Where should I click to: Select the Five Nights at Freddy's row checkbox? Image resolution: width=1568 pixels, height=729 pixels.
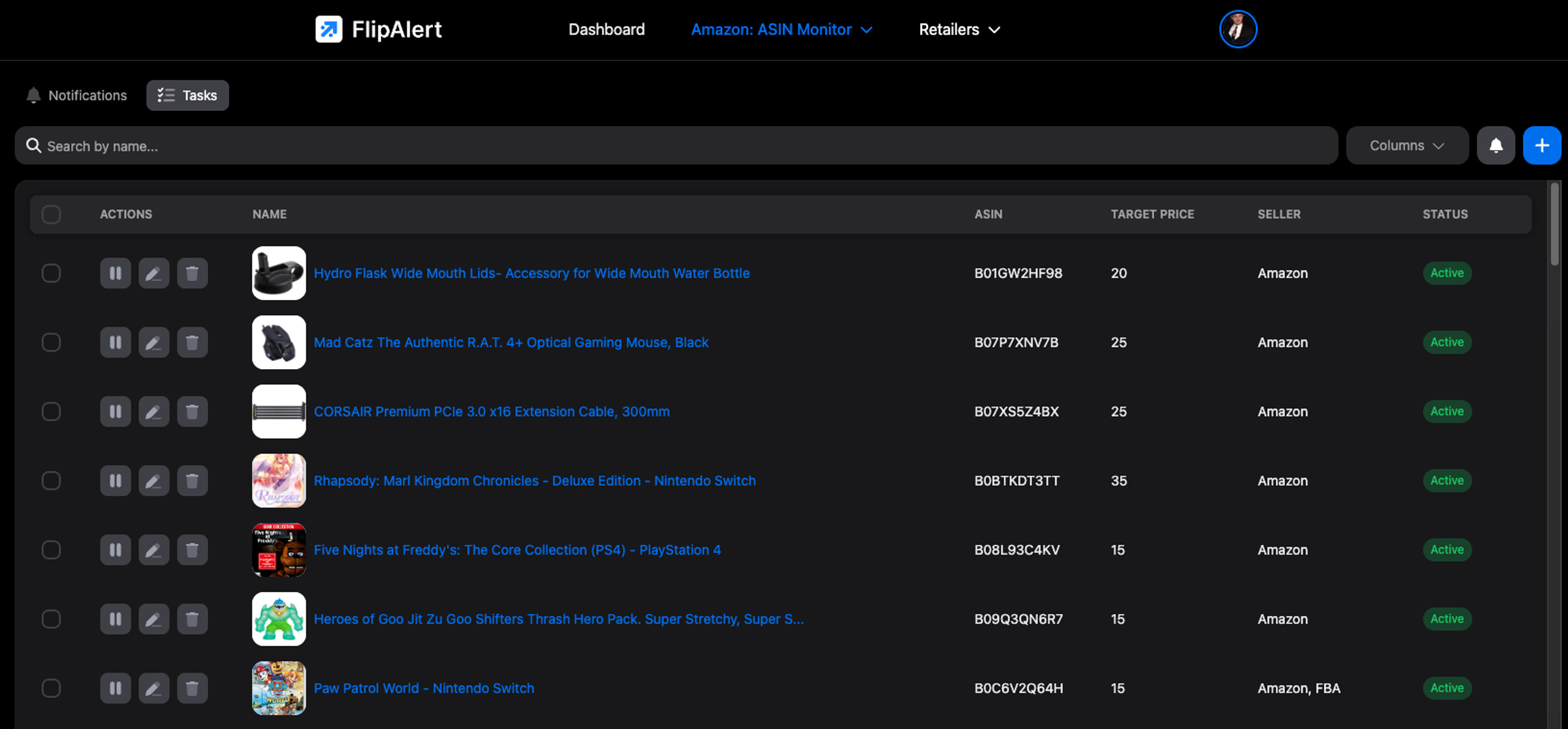51,550
